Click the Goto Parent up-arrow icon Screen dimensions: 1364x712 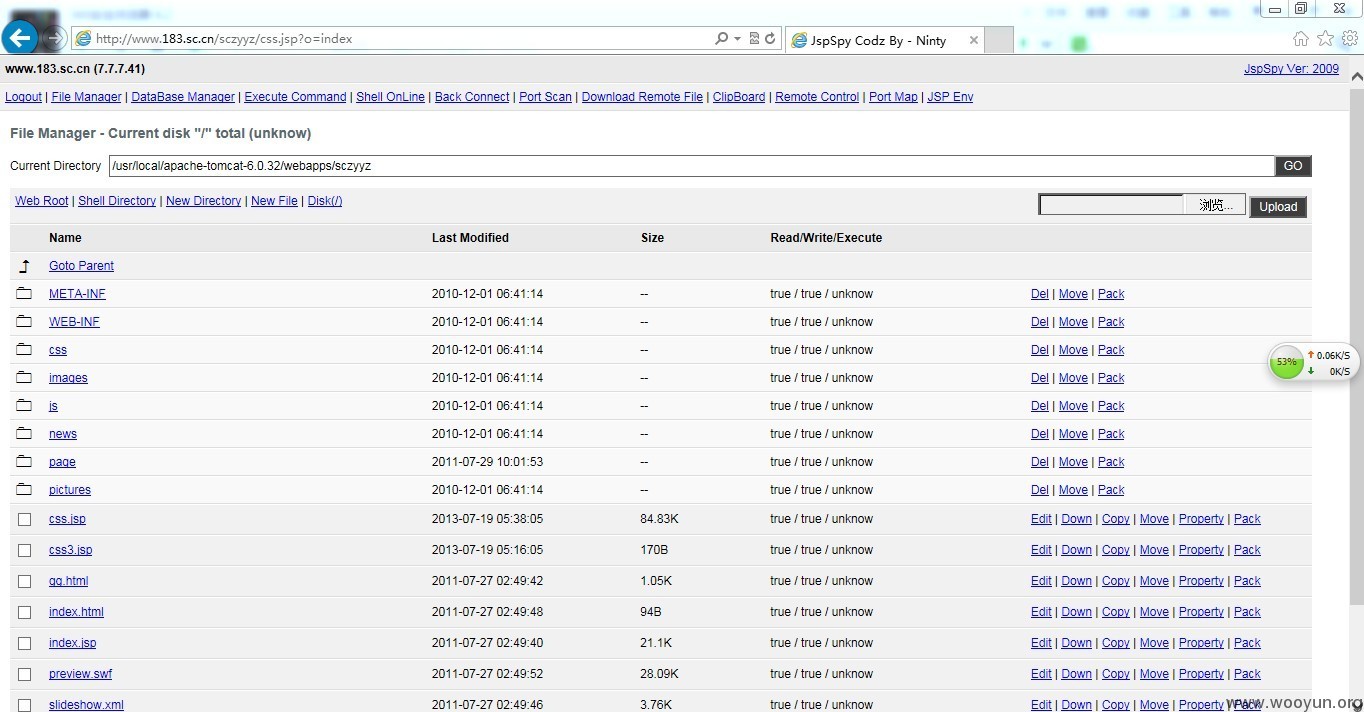[25, 266]
